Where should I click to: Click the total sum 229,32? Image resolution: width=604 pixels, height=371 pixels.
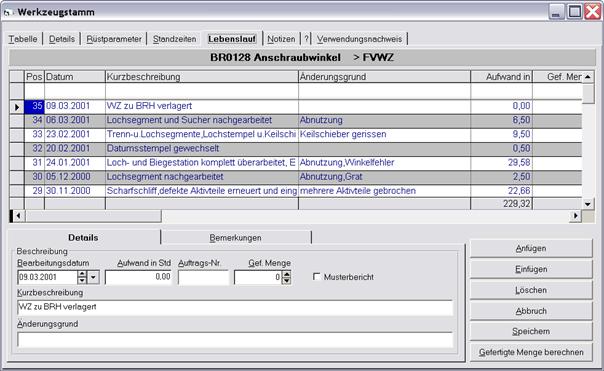pyautogui.click(x=502, y=204)
